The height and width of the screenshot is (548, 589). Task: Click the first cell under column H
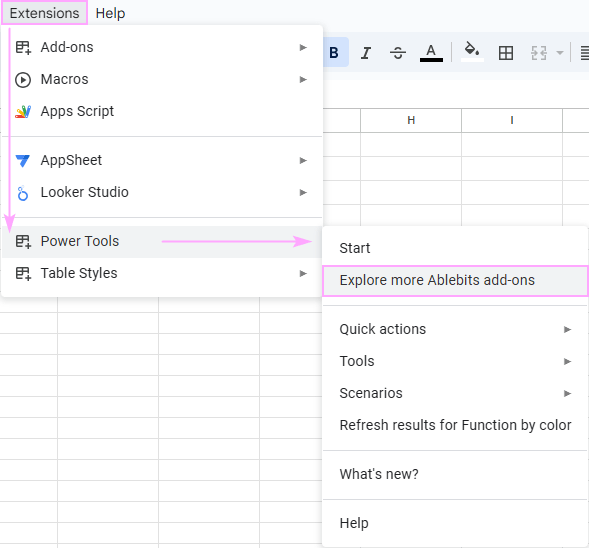coord(411,145)
